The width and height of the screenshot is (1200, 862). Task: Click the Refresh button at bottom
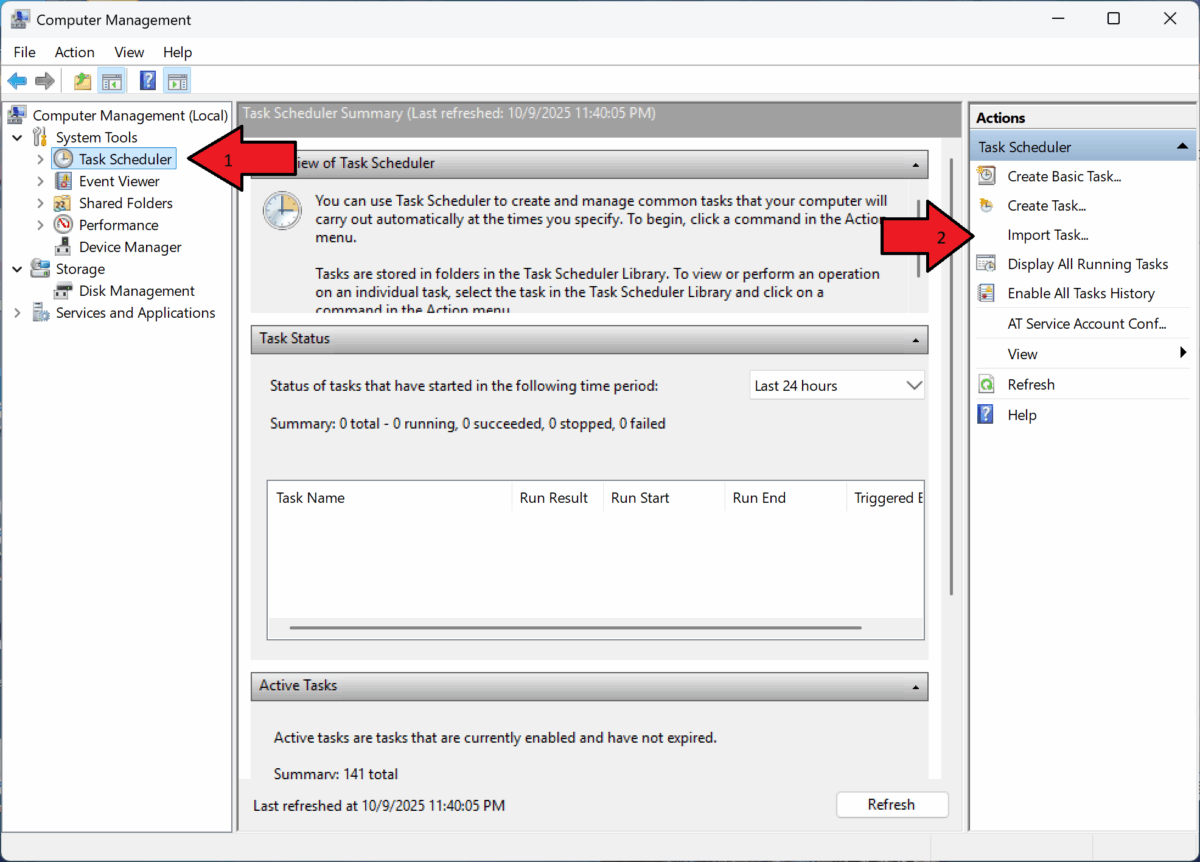pos(891,804)
